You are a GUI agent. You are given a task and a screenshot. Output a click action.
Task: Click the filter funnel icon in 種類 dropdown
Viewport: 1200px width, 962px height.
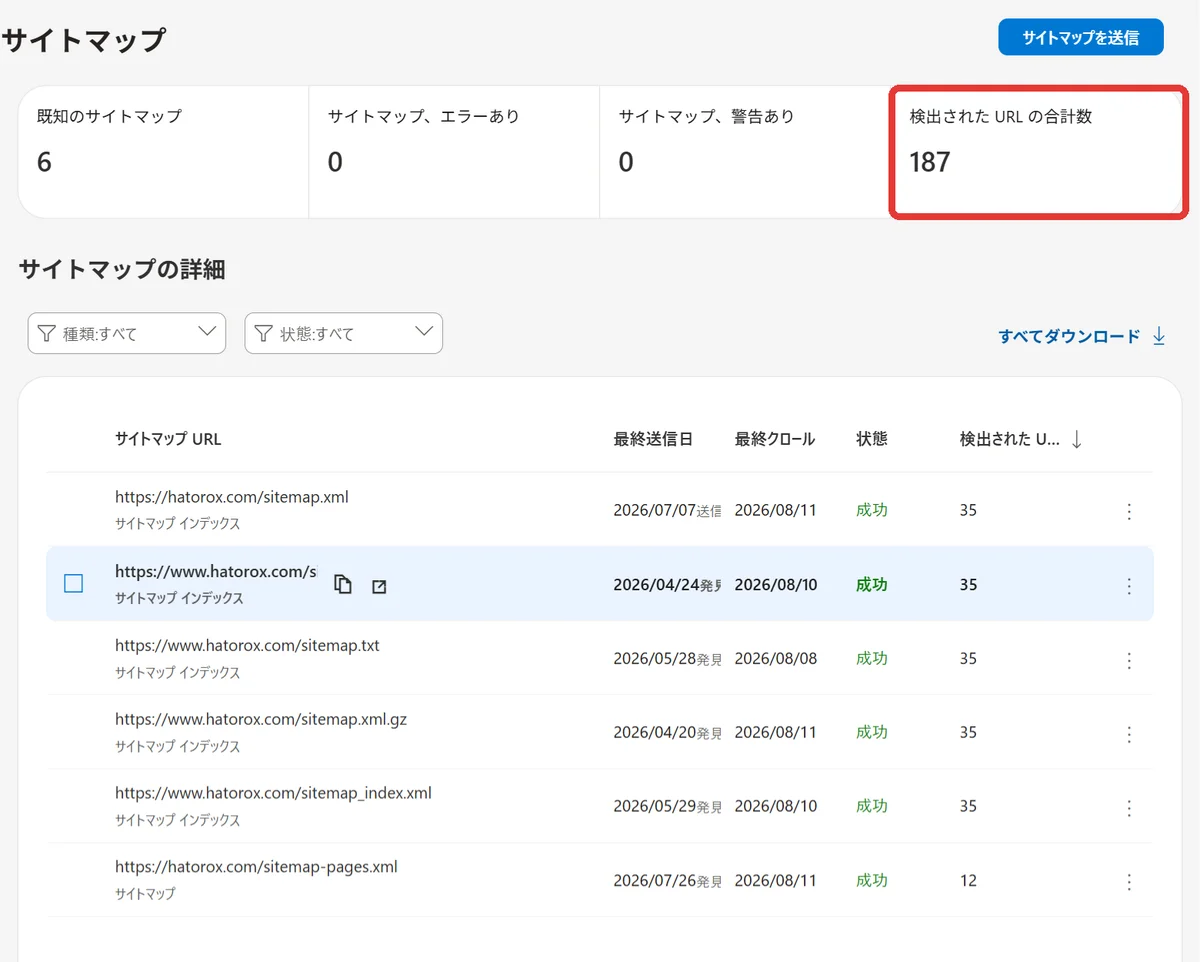pos(46,333)
